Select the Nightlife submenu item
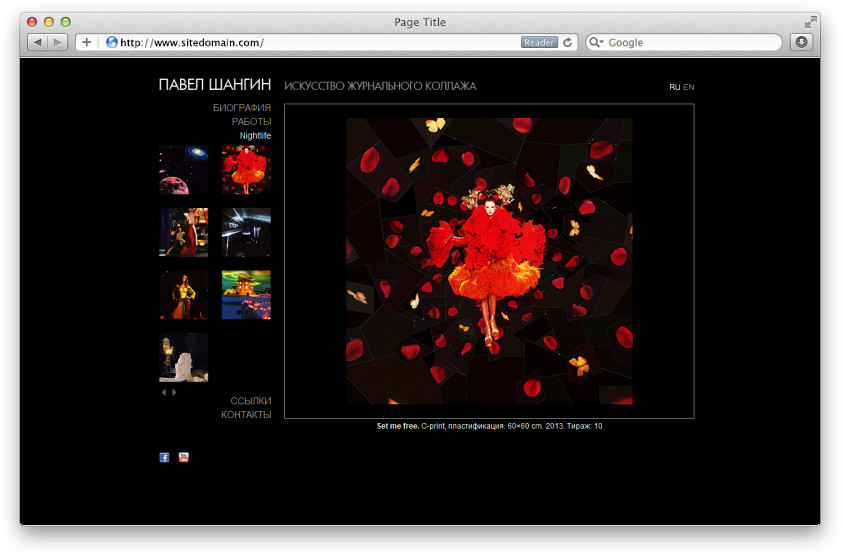842x556 pixels. [x=255, y=135]
